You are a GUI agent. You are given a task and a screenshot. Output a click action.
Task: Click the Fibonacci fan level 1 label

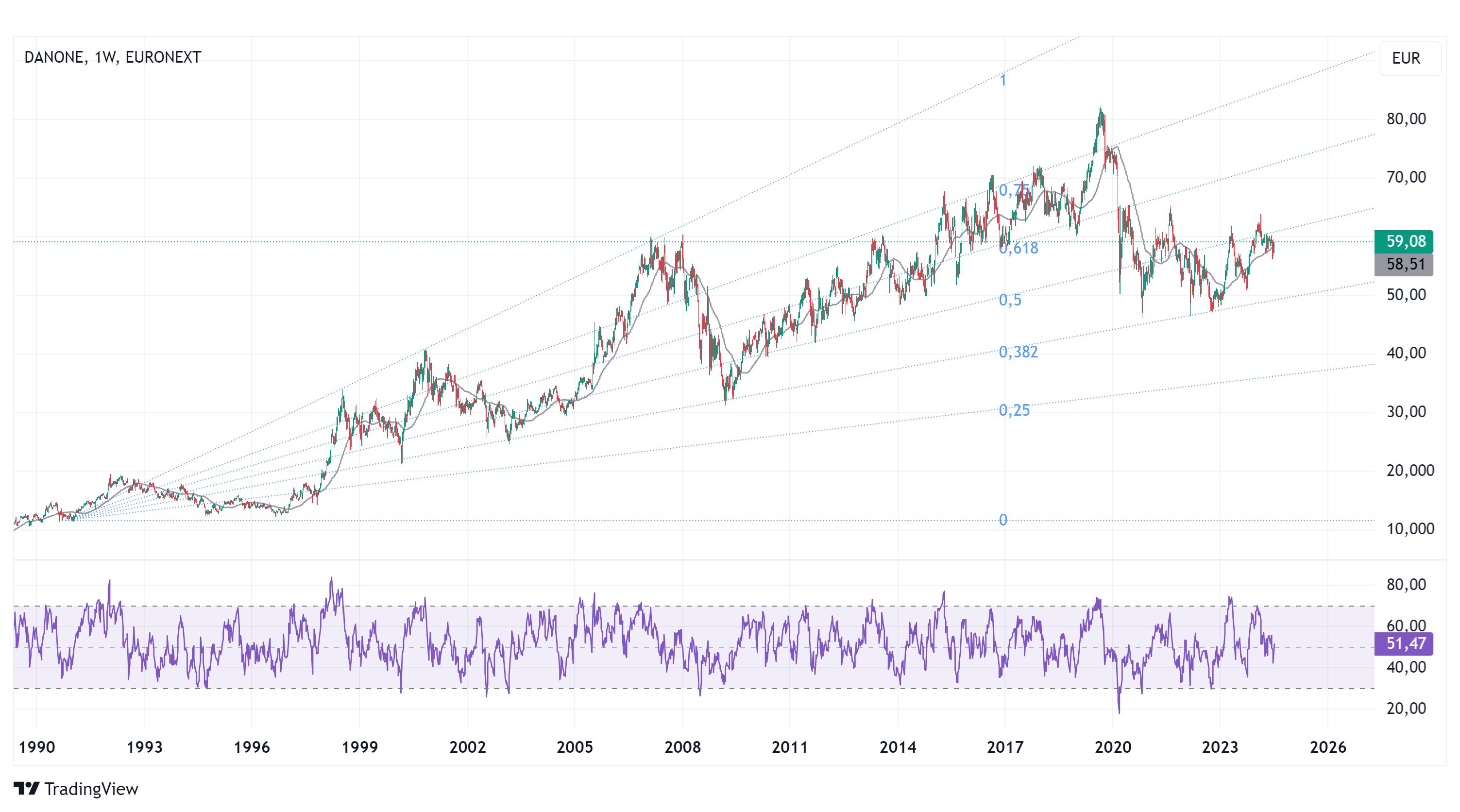(1002, 81)
